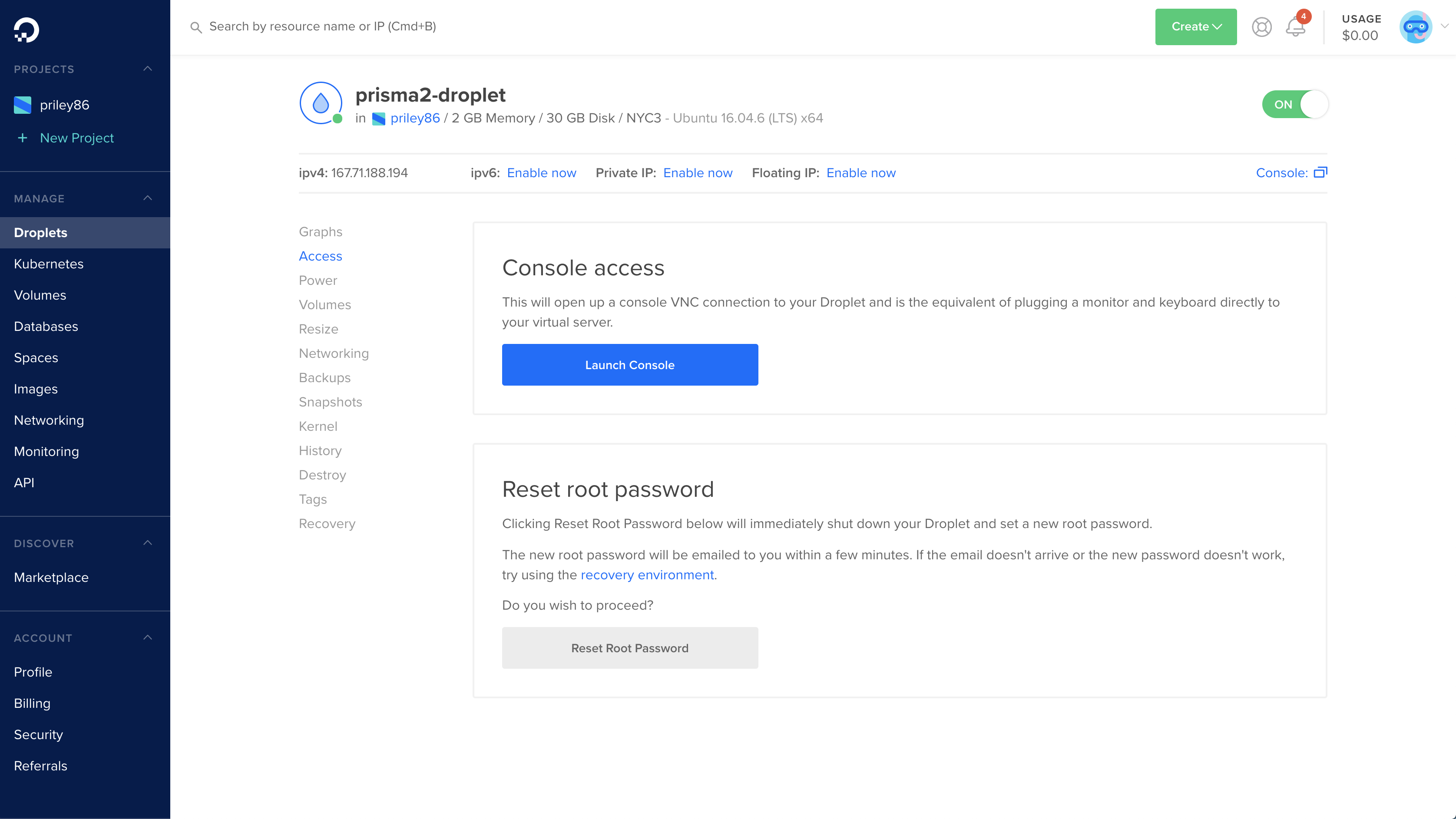Open the Resize tab
The height and width of the screenshot is (819, 1456).
point(319,329)
